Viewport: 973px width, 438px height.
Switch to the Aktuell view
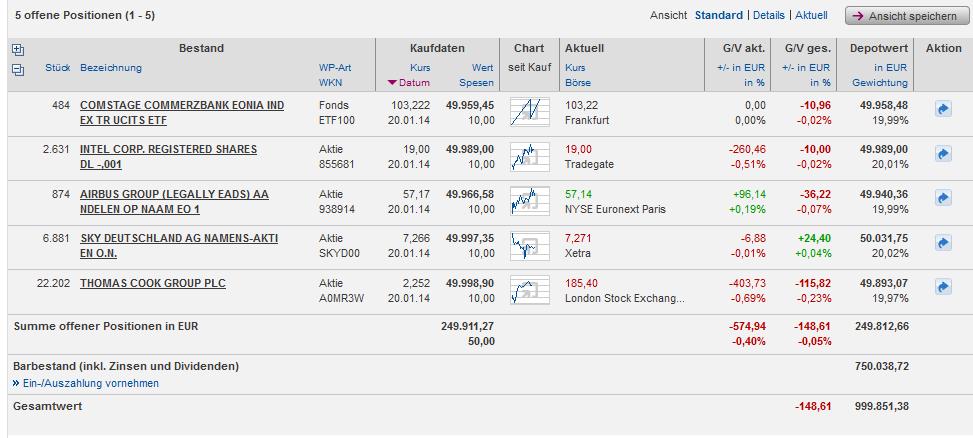click(812, 16)
